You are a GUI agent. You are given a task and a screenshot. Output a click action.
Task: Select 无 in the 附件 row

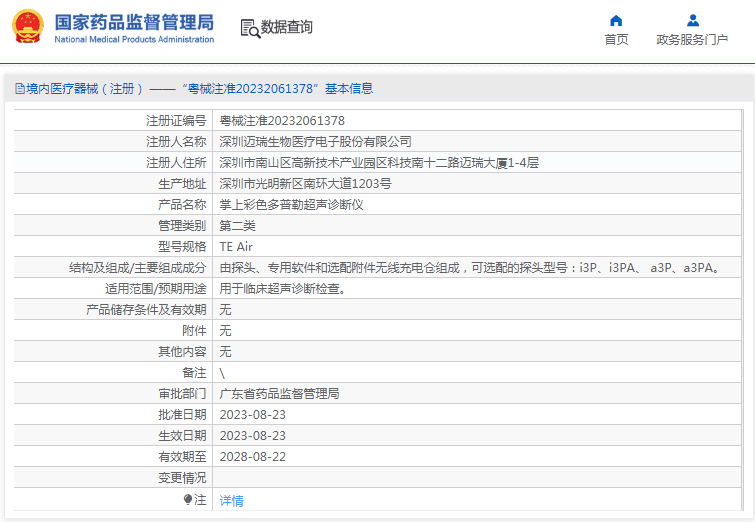click(225, 331)
